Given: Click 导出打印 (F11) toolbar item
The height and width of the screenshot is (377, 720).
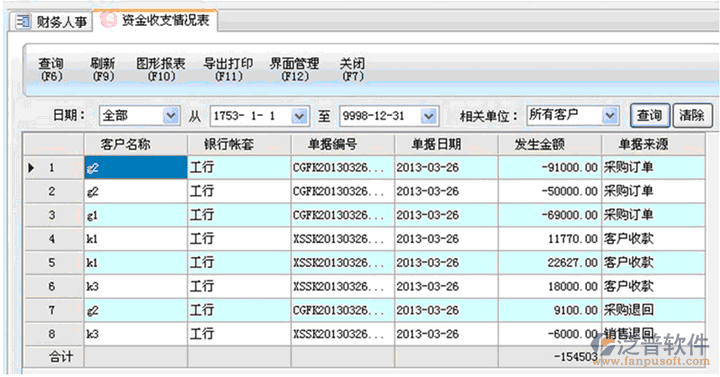Looking at the screenshot, I should [228, 70].
